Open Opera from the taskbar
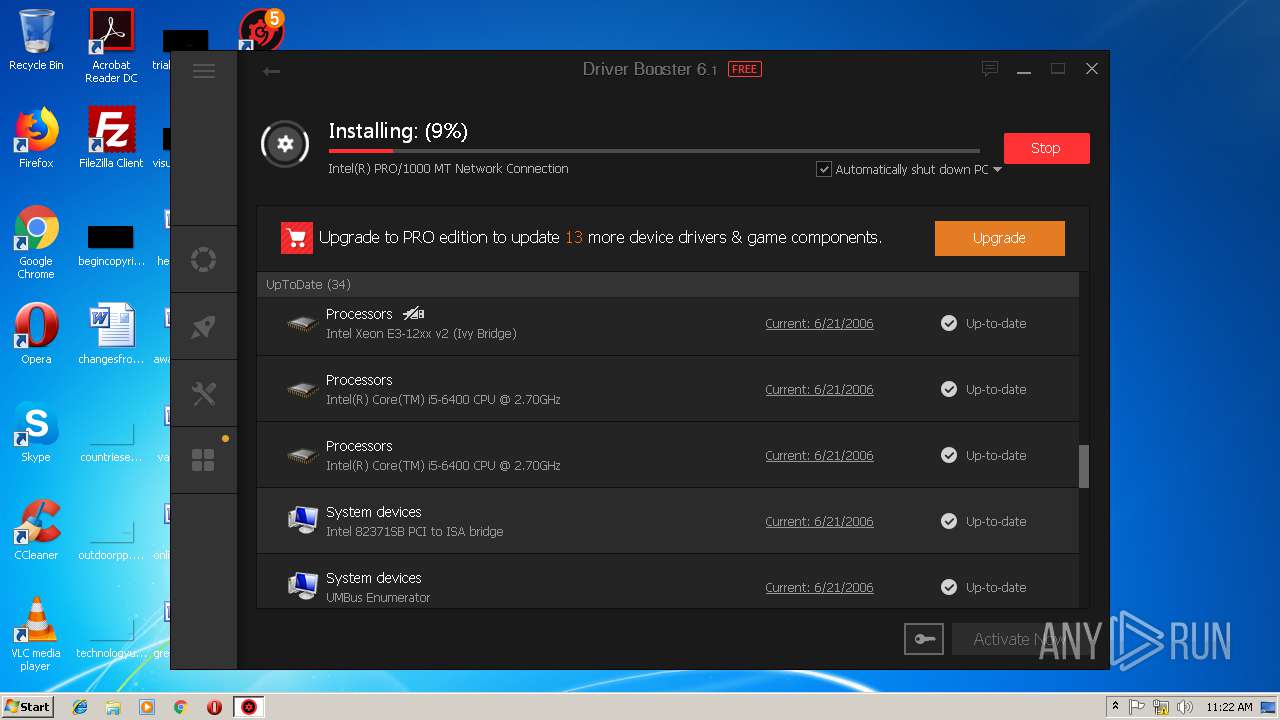Screen dimensions: 1280x720 [214, 707]
